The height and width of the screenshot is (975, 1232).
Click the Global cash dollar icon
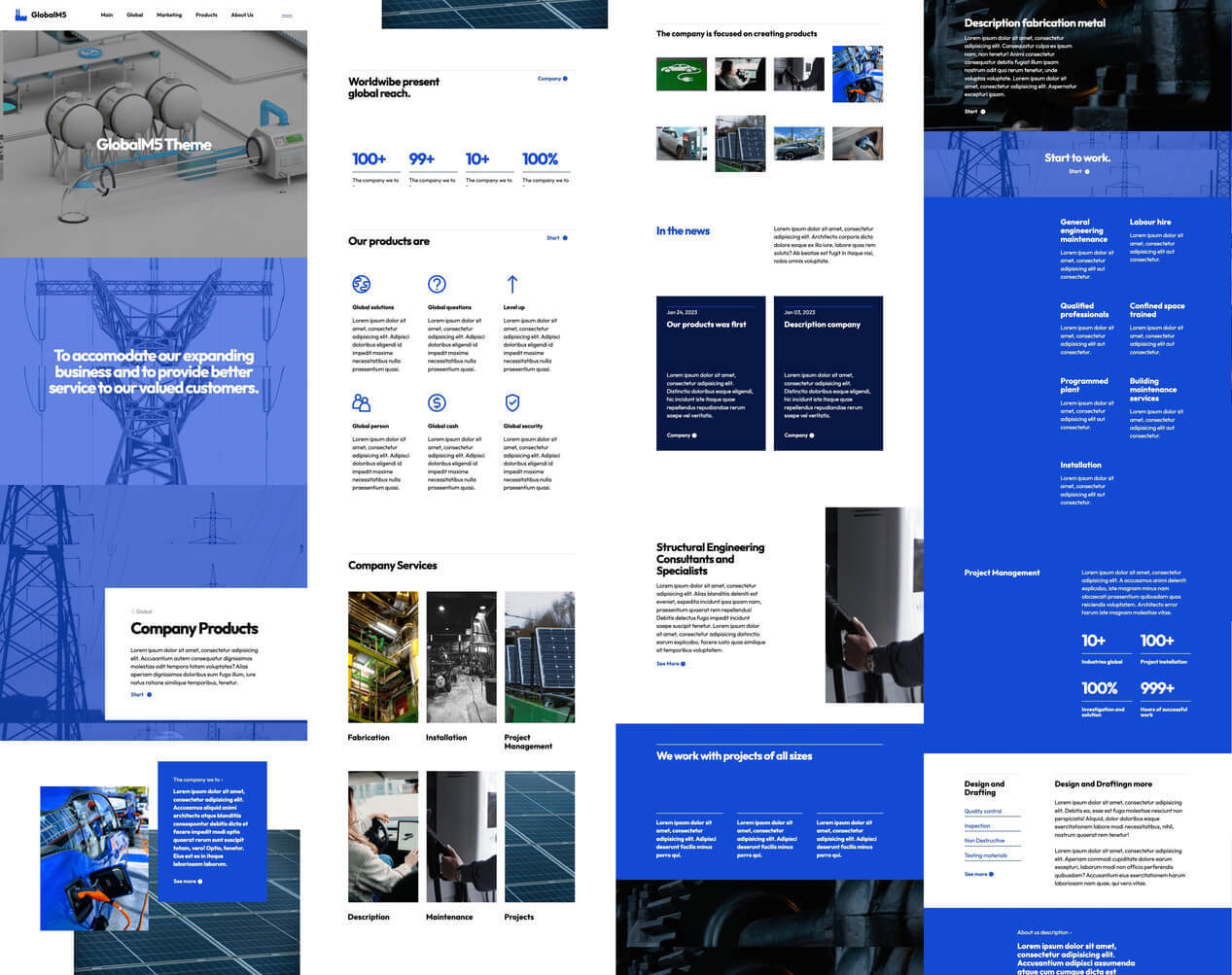click(437, 402)
